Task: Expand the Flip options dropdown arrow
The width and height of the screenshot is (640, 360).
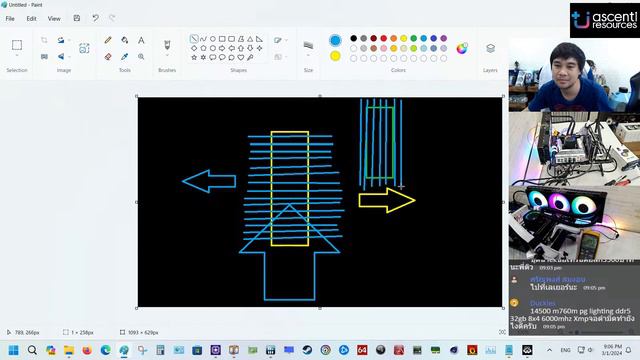Action: pyautogui.click(x=69, y=57)
